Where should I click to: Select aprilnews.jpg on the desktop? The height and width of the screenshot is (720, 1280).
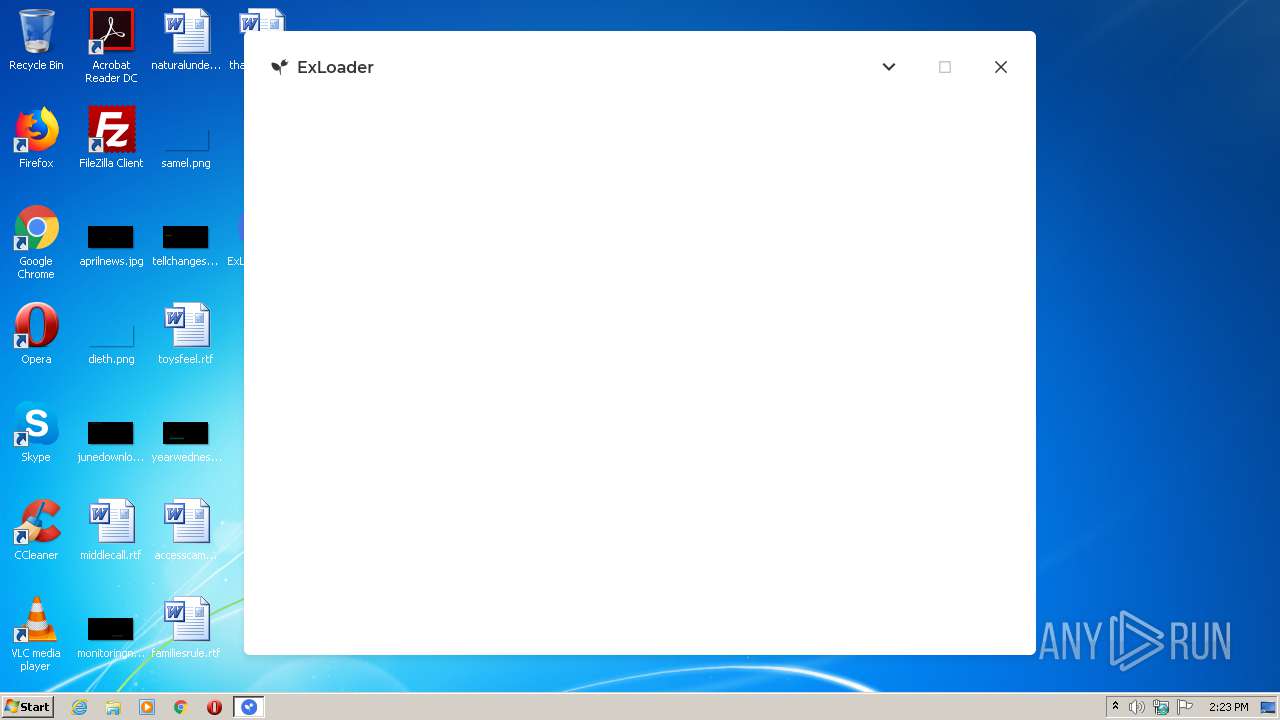point(111,245)
